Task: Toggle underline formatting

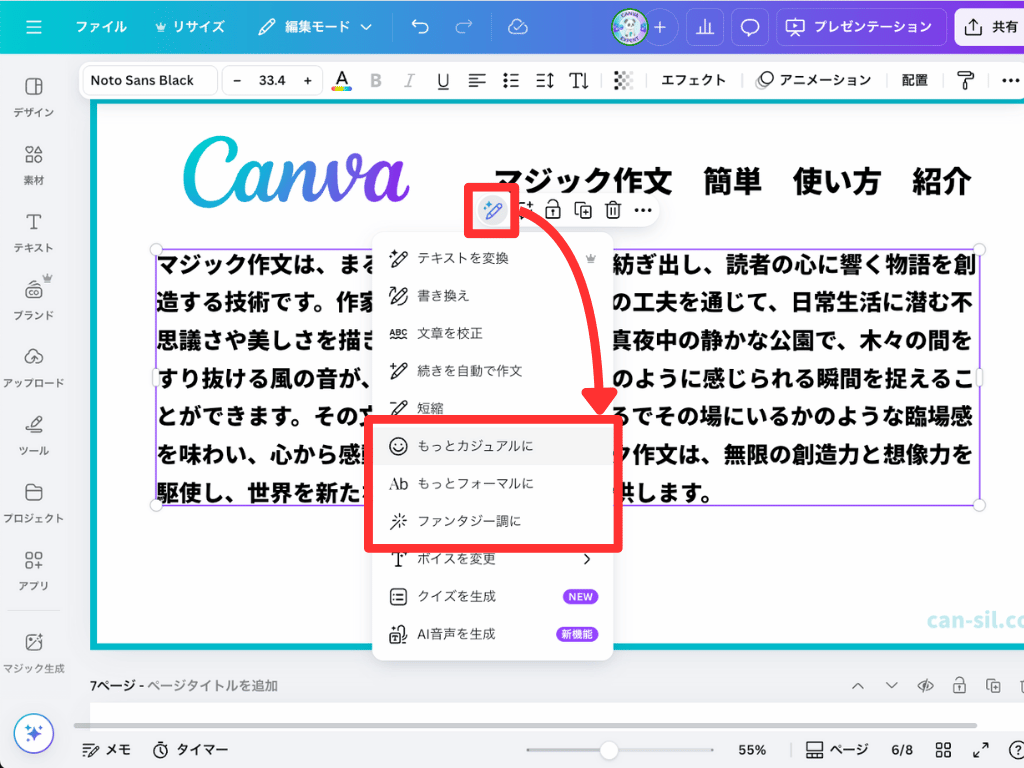Action: [443, 80]
